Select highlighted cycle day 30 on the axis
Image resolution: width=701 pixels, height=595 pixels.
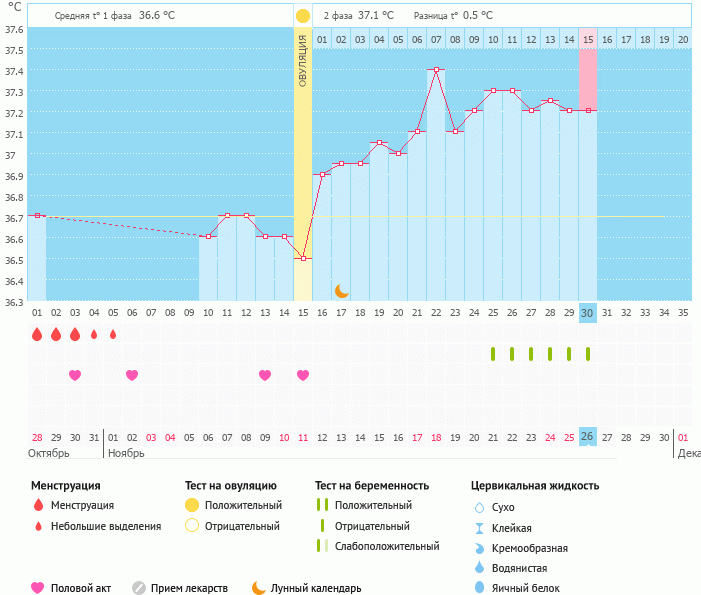pyautogui.click(x=588, y=312)
